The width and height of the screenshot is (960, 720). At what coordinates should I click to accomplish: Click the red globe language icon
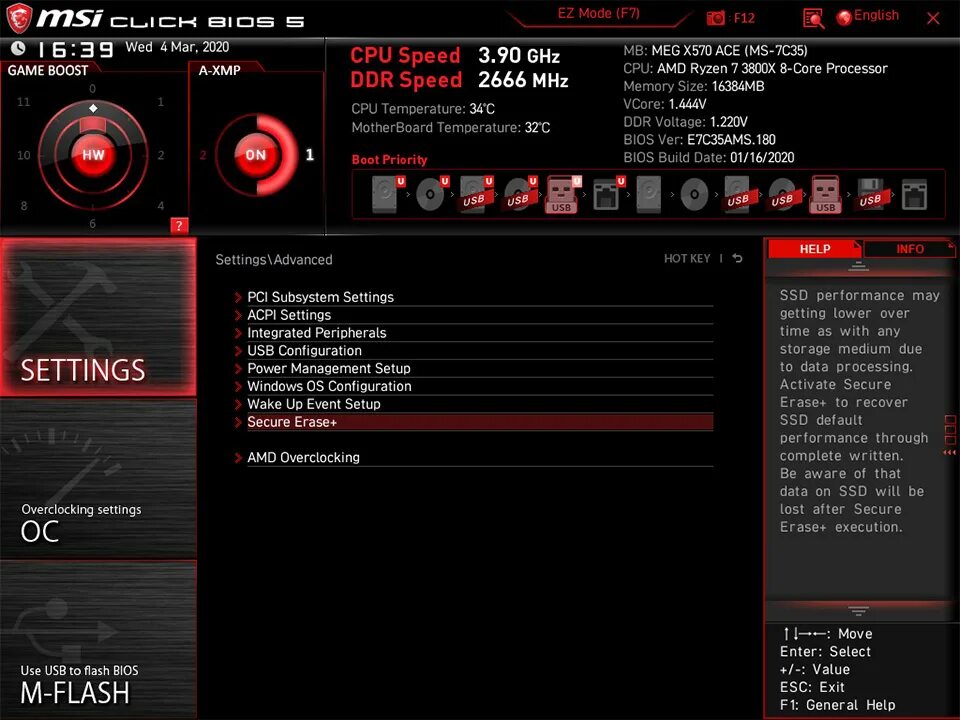pos(844,18)
